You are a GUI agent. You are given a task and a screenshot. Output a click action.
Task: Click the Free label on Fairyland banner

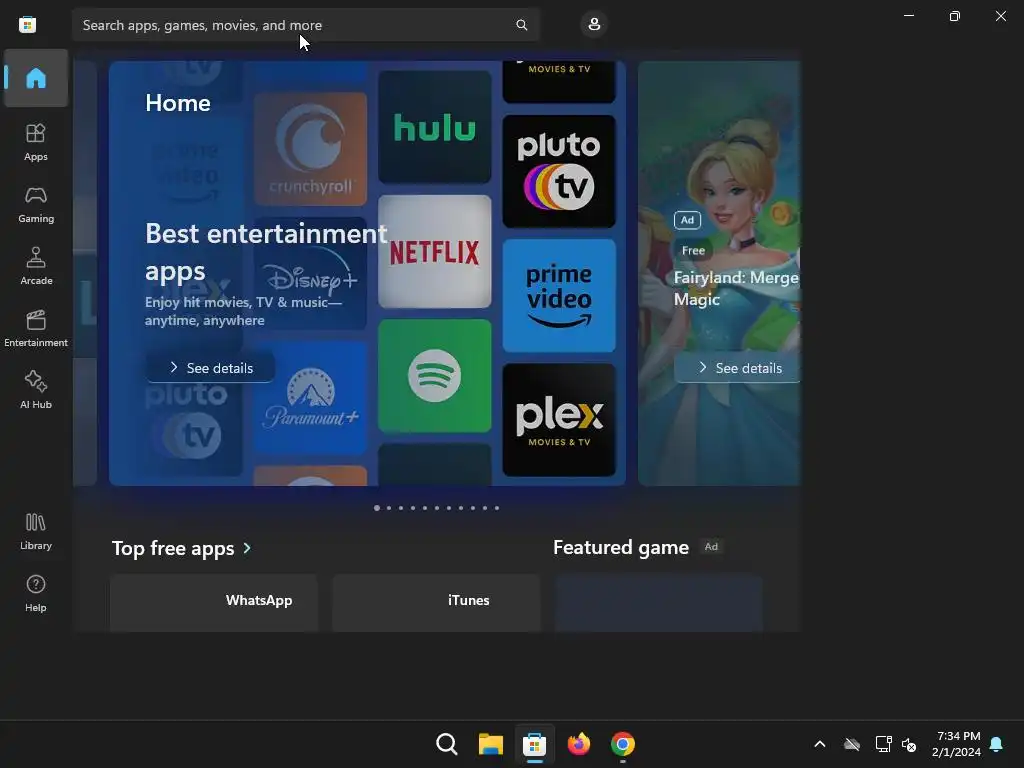coord(694,250)
